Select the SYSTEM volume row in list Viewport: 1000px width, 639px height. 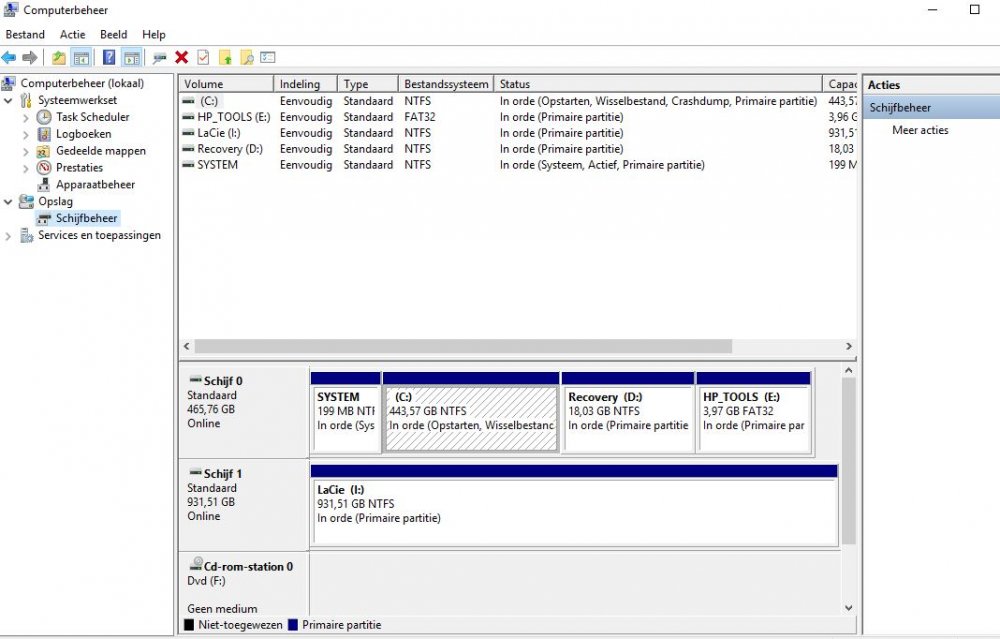coord(518,165)
